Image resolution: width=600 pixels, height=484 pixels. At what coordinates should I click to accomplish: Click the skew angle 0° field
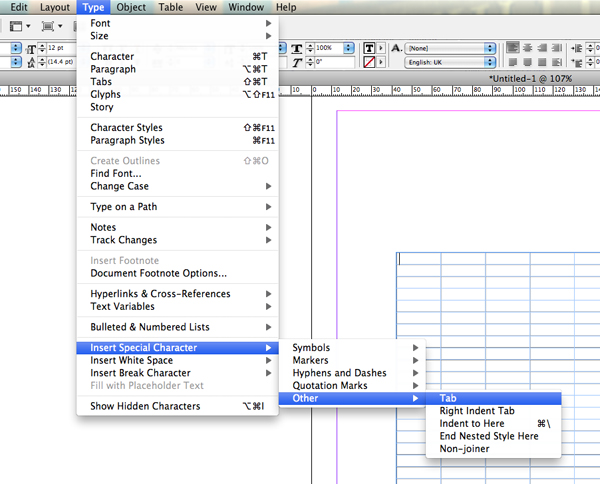334,62
